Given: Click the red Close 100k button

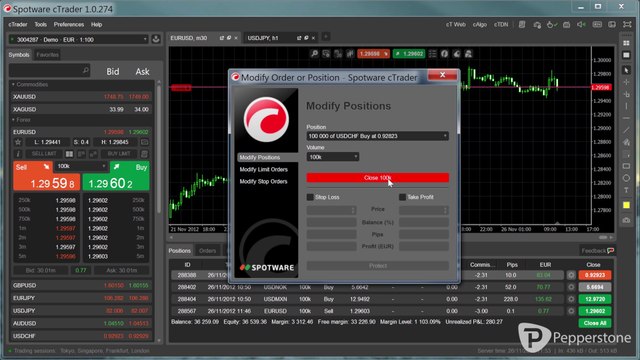Looking at the screenshot, I should pos(378,178).
